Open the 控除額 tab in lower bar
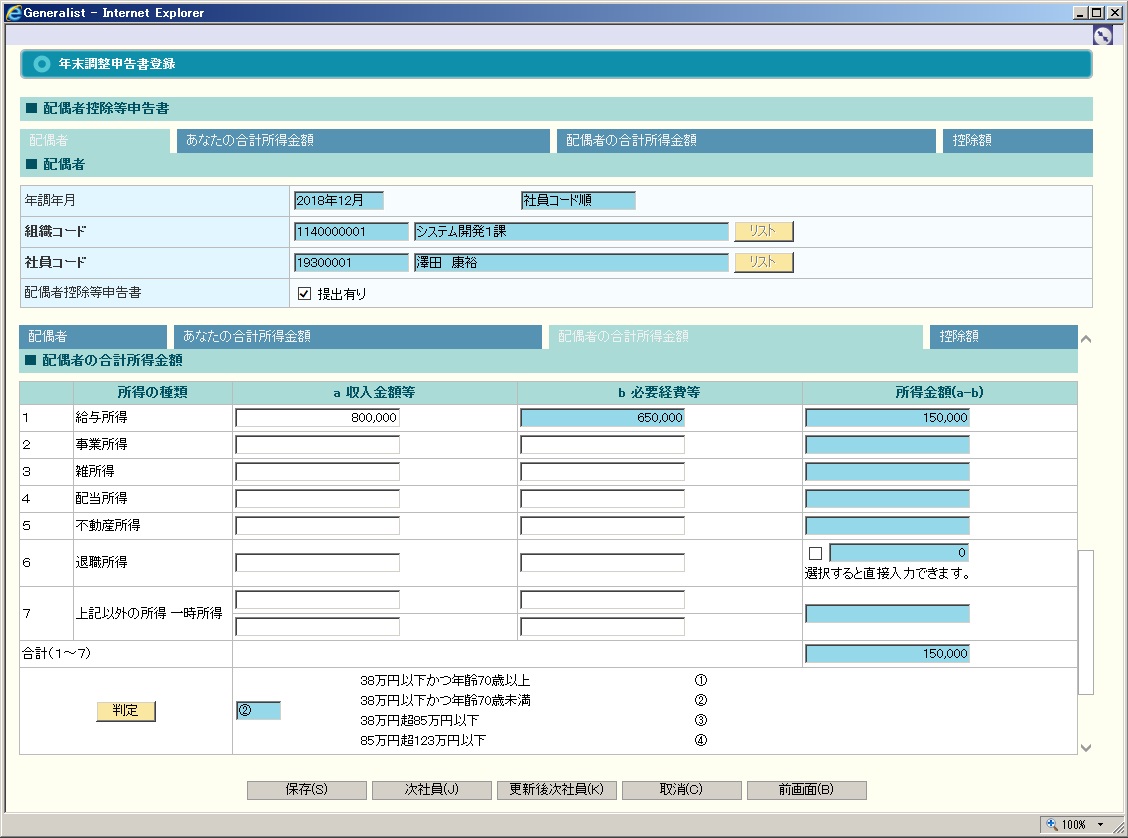Image resolution: width=1128 pixels, height=838 pixels. [x=1002, y=337]
